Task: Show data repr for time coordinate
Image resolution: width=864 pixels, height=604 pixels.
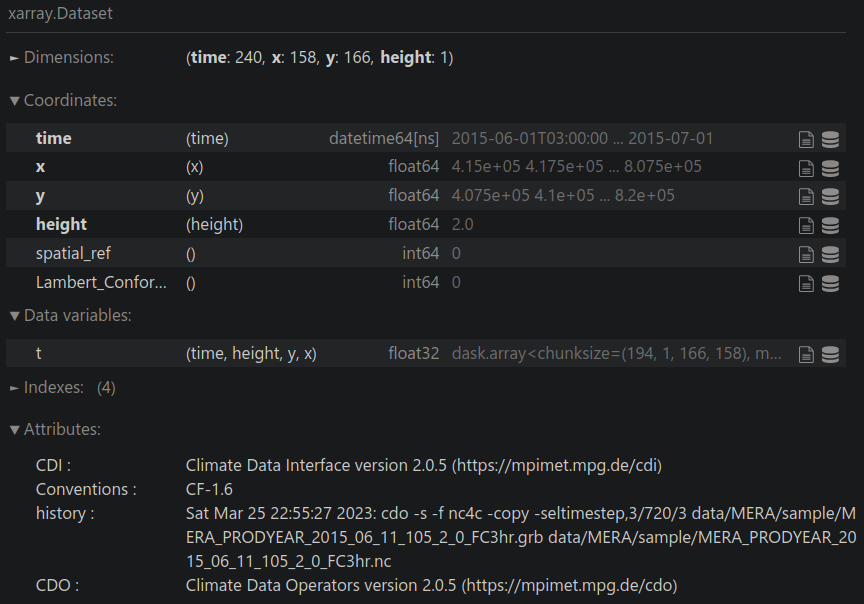Action: [830, 139]
